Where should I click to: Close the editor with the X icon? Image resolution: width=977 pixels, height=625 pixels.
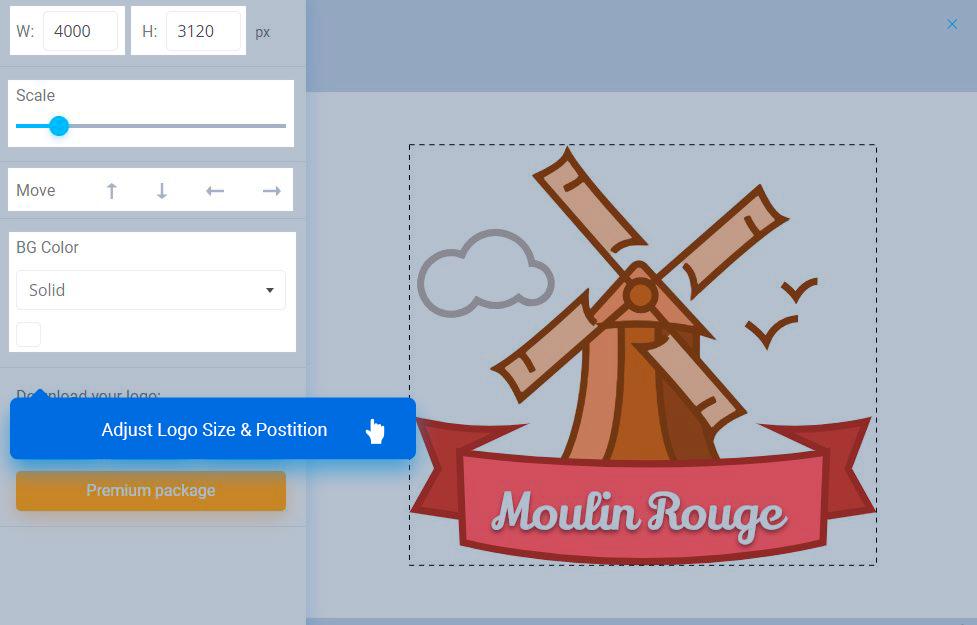click(952, 24)
